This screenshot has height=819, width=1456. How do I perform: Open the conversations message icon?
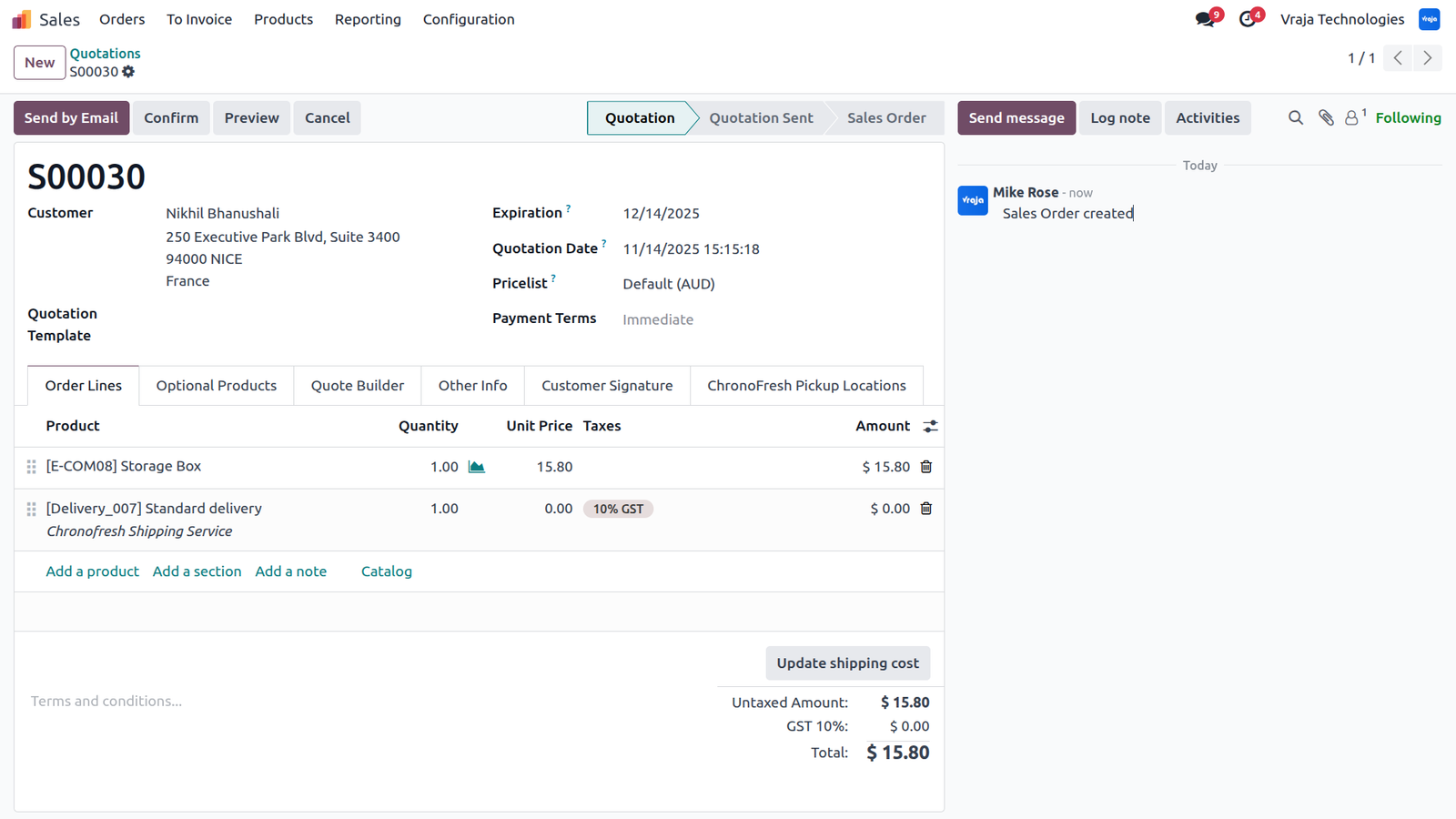click(1205, 19)
